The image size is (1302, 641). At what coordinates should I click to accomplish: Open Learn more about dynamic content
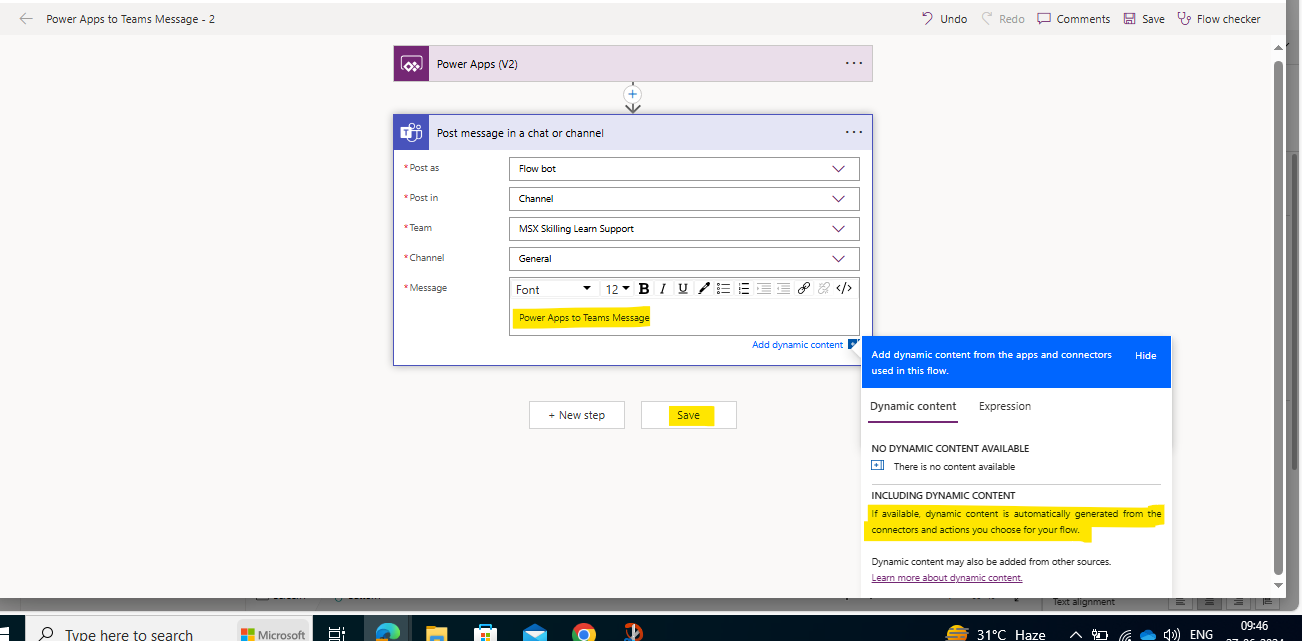click(x=947, y=578)
